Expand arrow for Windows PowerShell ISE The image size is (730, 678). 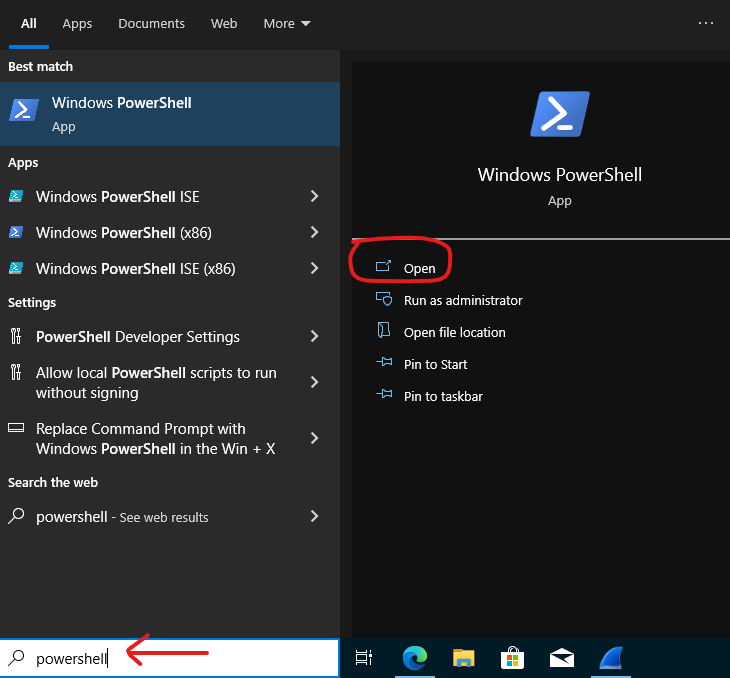coord(315,197)
